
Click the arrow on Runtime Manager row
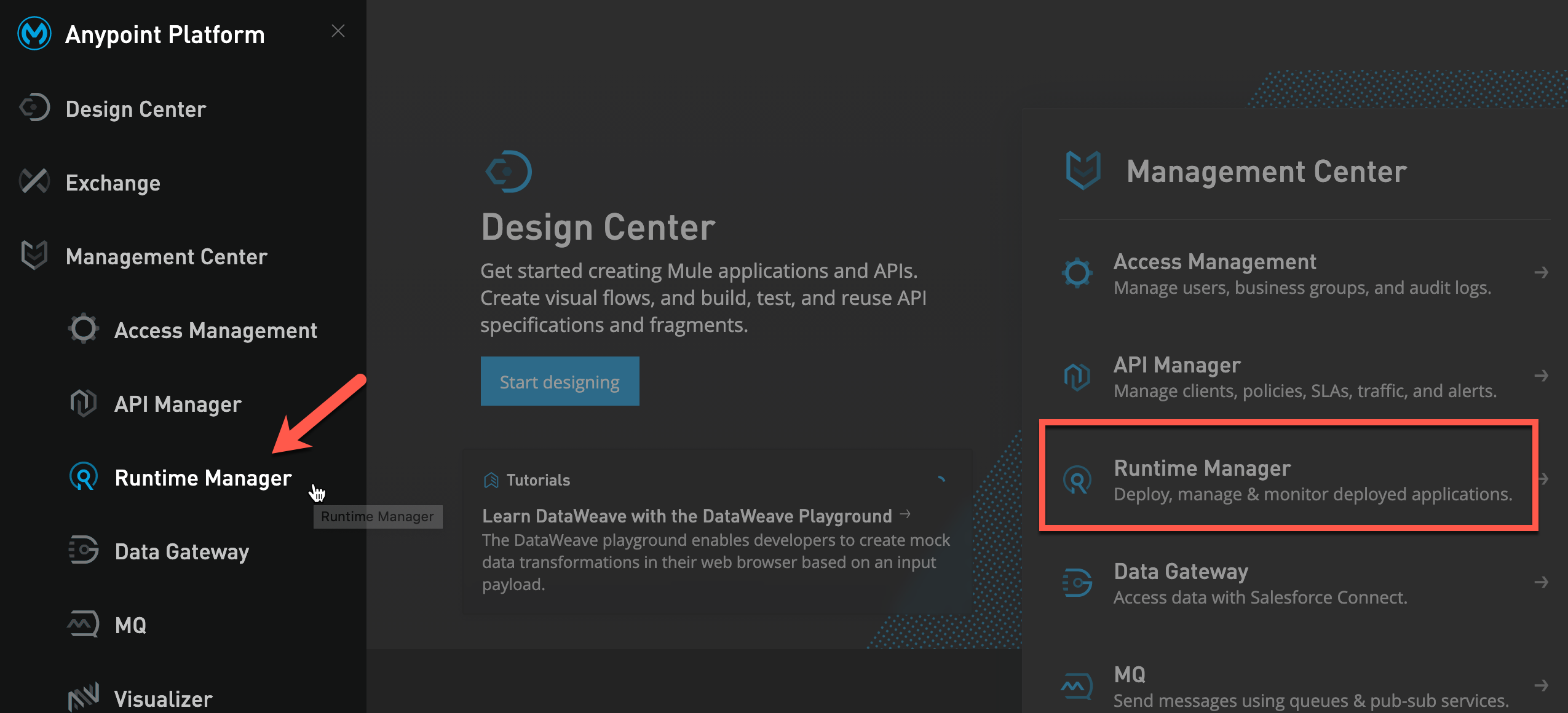click(x=1543, y=479)
